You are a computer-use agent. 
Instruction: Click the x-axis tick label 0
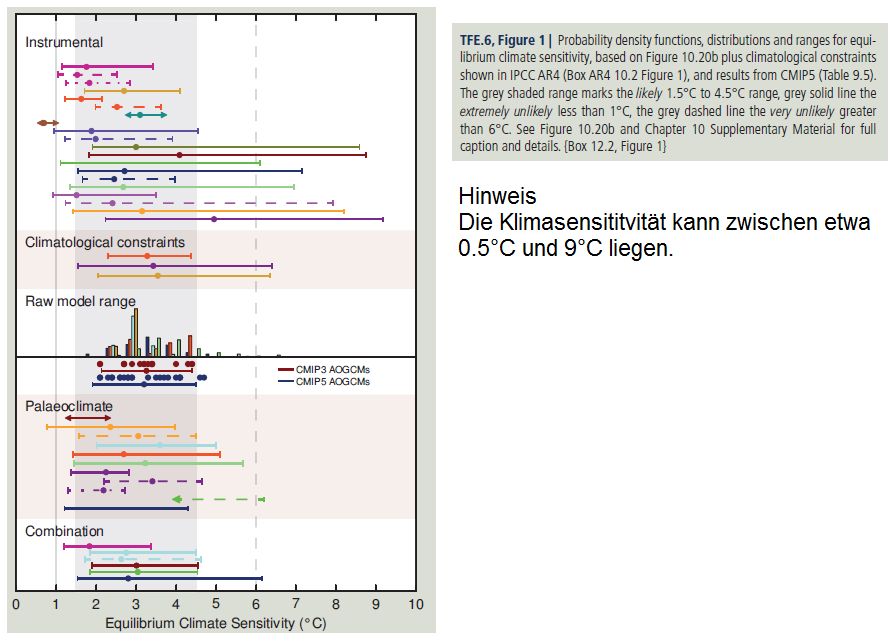click(x=16, y=604)
